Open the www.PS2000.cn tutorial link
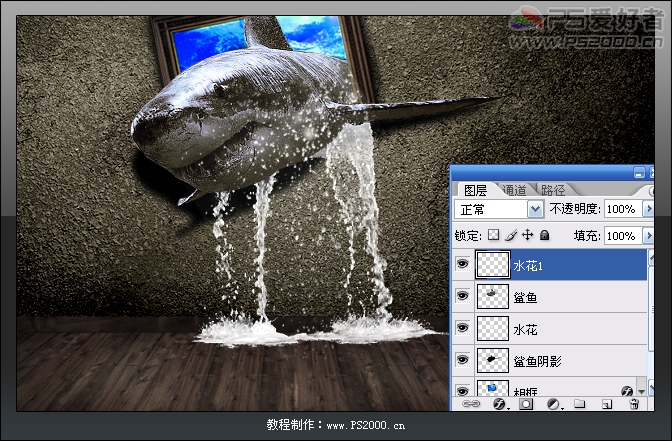Image resolution: width=672 pixels, height=441 pixels. point(366,426)
